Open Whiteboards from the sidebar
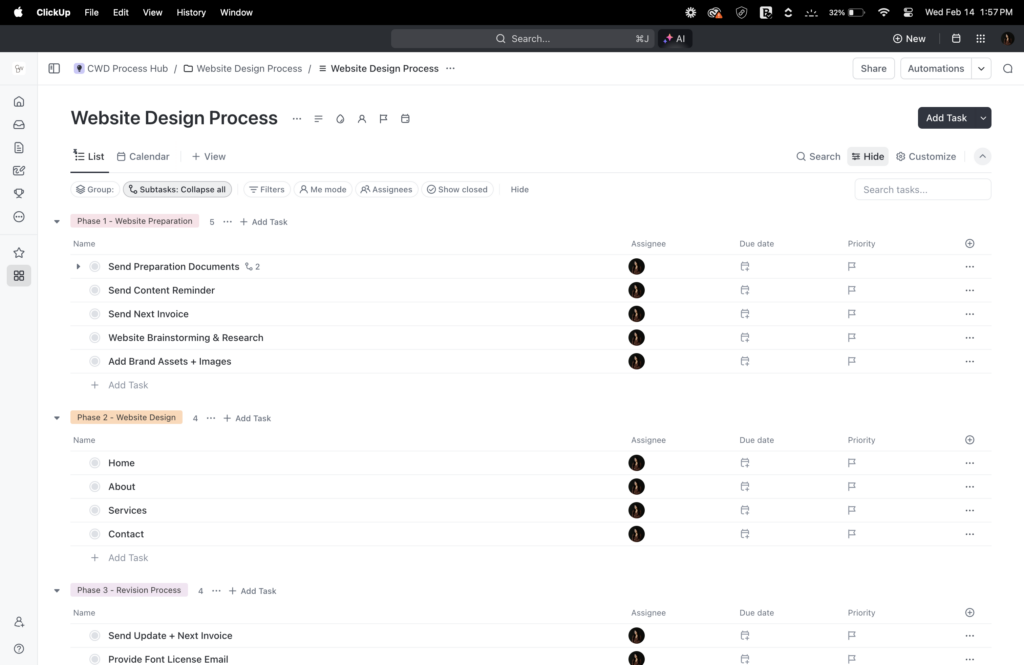Viewport: 1024px width, 665px height. coord(18,170)
